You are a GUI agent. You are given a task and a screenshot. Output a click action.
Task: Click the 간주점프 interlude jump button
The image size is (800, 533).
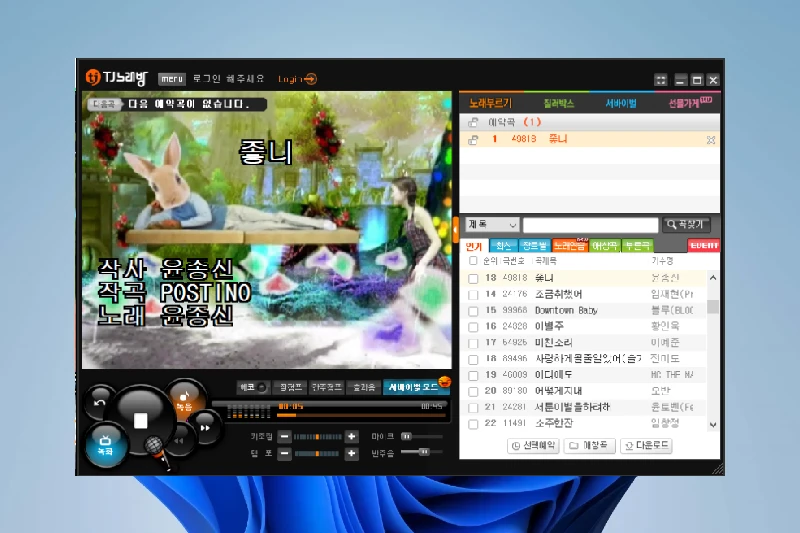pos(327,388)
